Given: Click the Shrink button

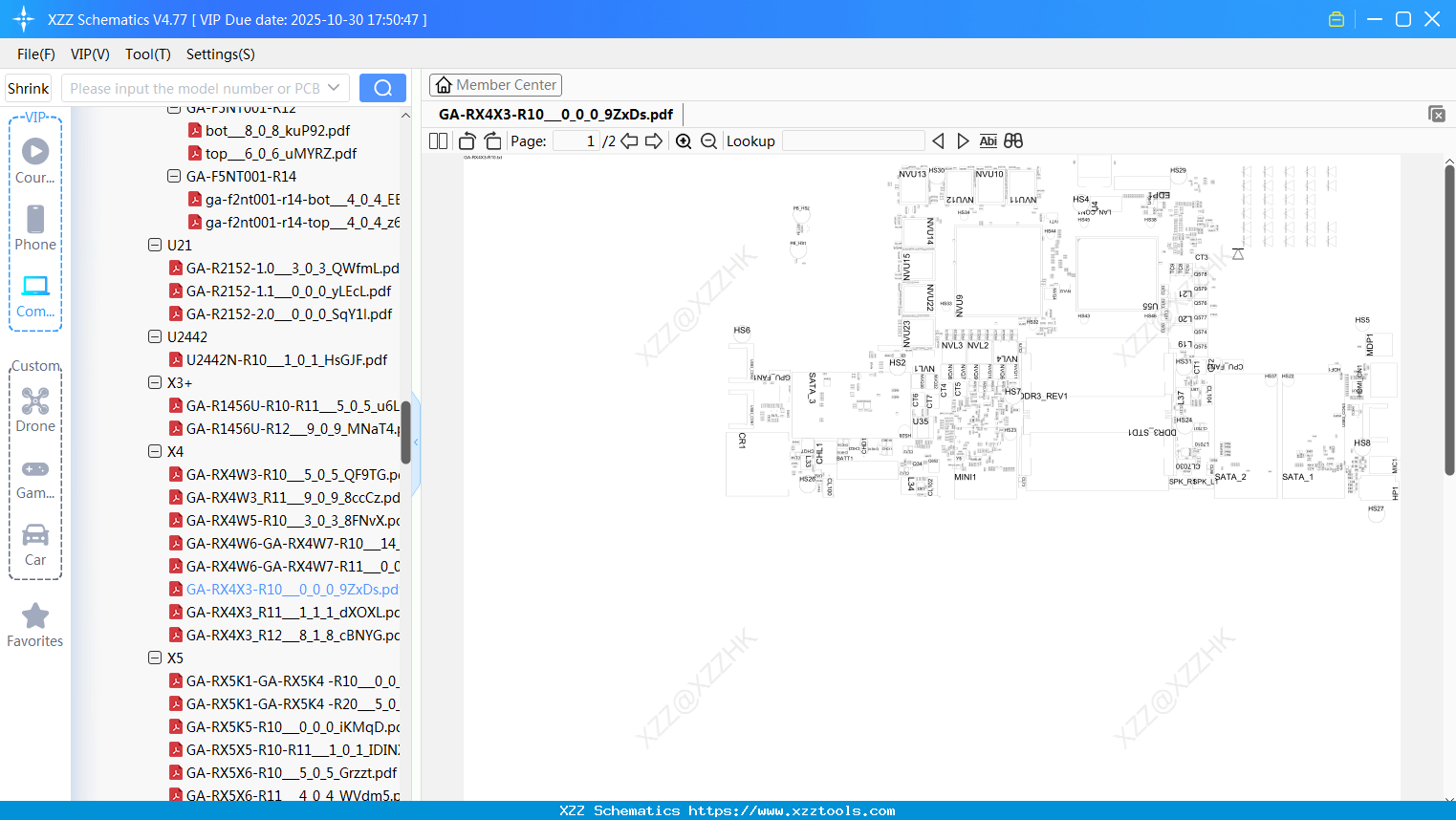Looking at the screenshot, I should coord(29,88).
